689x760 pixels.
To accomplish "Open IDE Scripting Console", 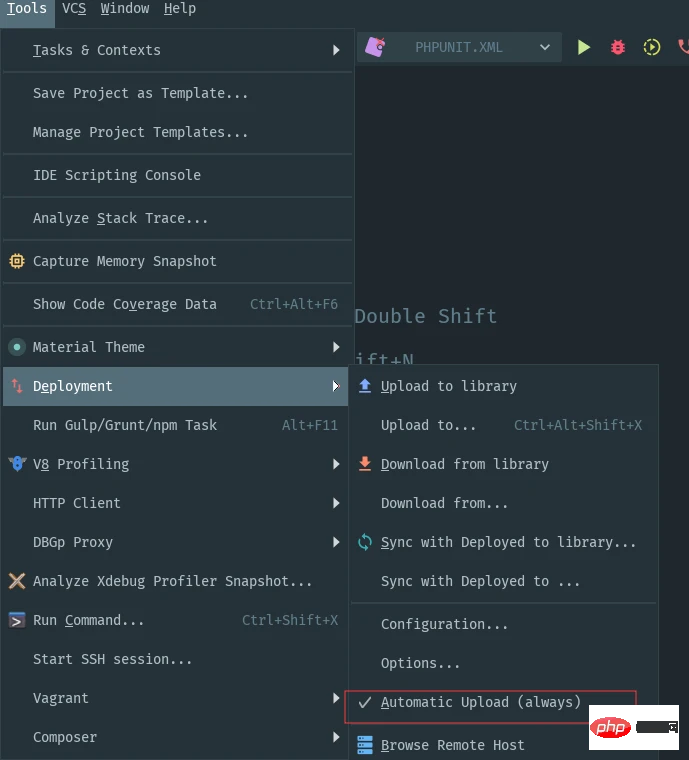I will click(177, 175).
